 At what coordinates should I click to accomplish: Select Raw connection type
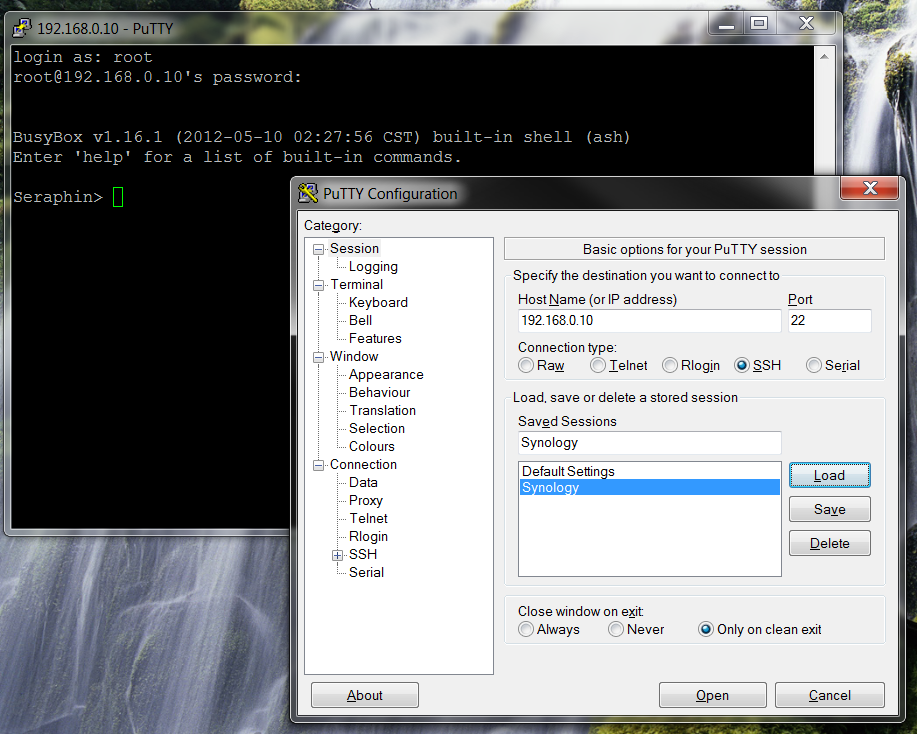[x=542, y=366]
